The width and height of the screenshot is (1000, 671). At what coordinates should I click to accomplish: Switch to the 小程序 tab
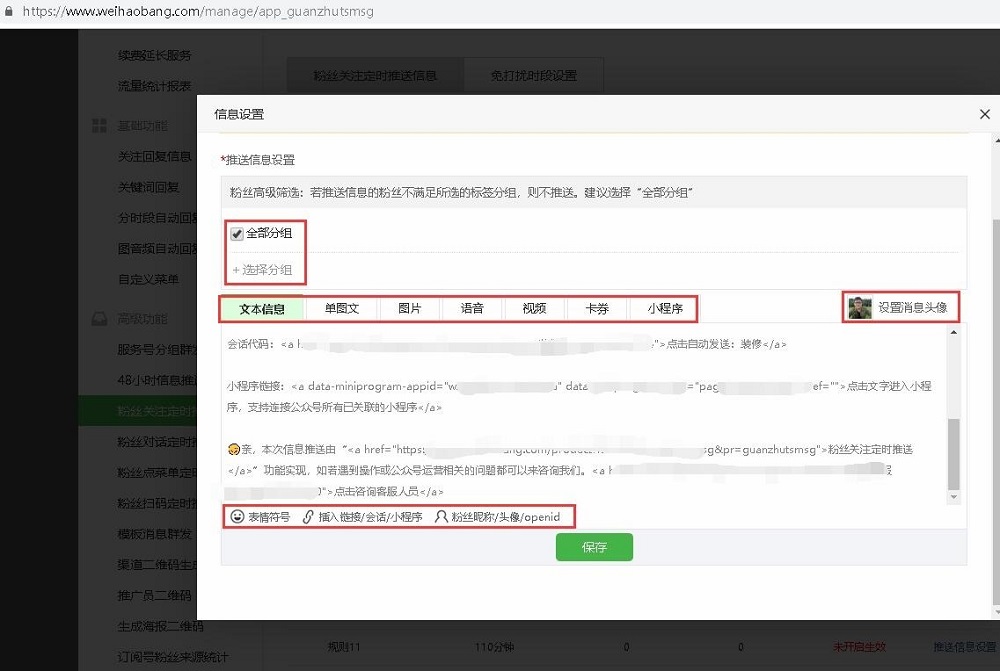(x=665, y=309)
